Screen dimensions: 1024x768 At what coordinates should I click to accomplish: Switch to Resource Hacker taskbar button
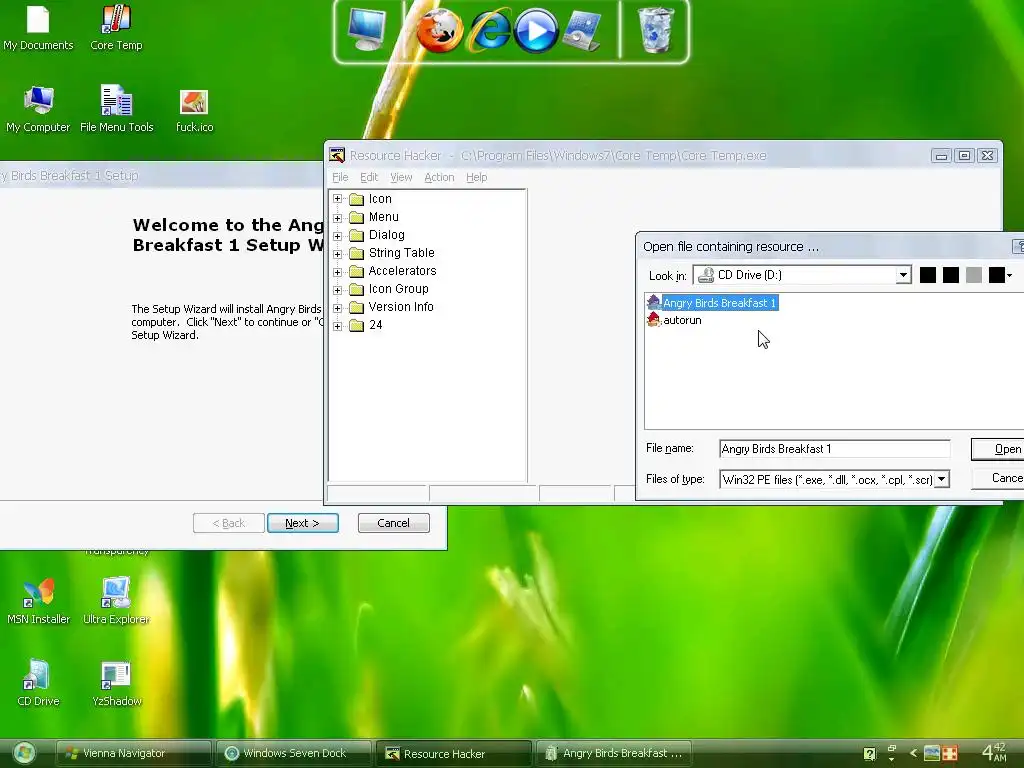pyautogui.click(x=454, y=754)
